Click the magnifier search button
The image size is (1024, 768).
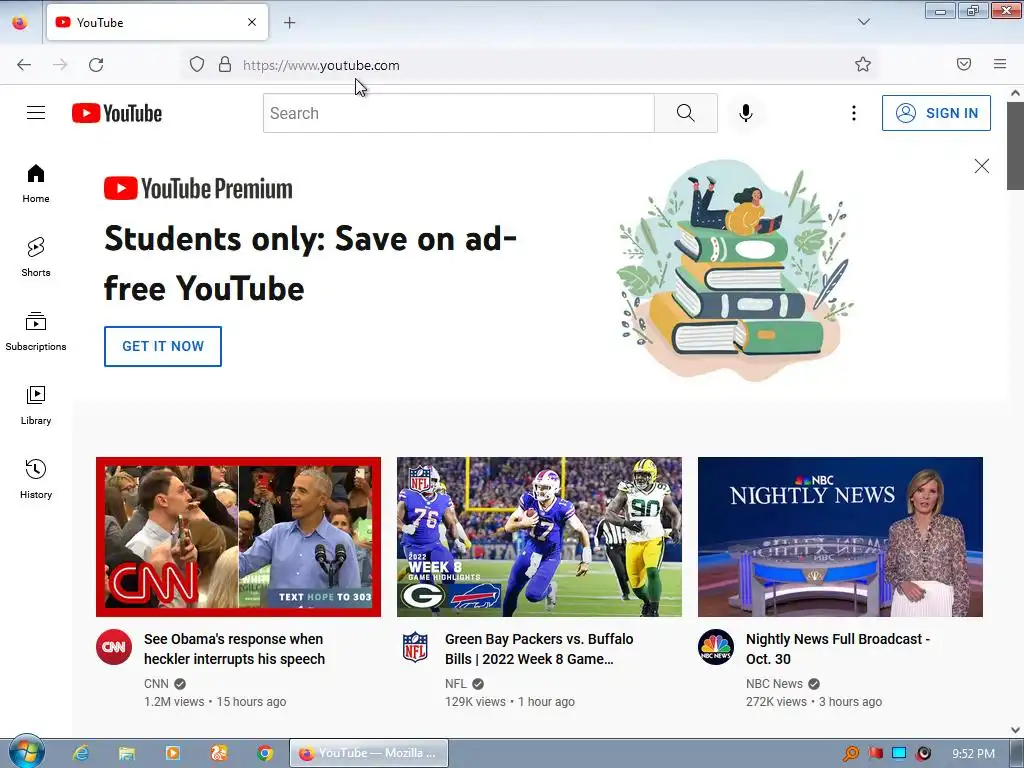tap(686, 113)
